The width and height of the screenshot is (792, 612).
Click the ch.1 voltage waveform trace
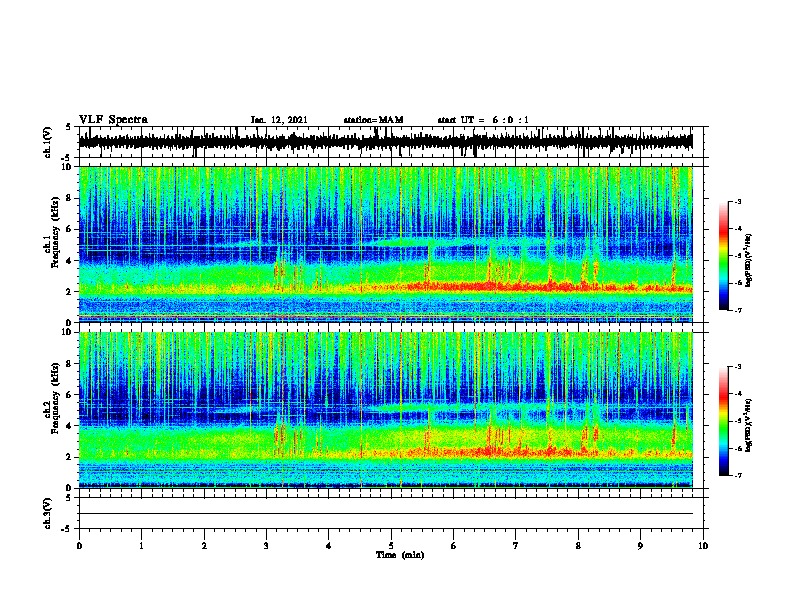tap(386, 142)
